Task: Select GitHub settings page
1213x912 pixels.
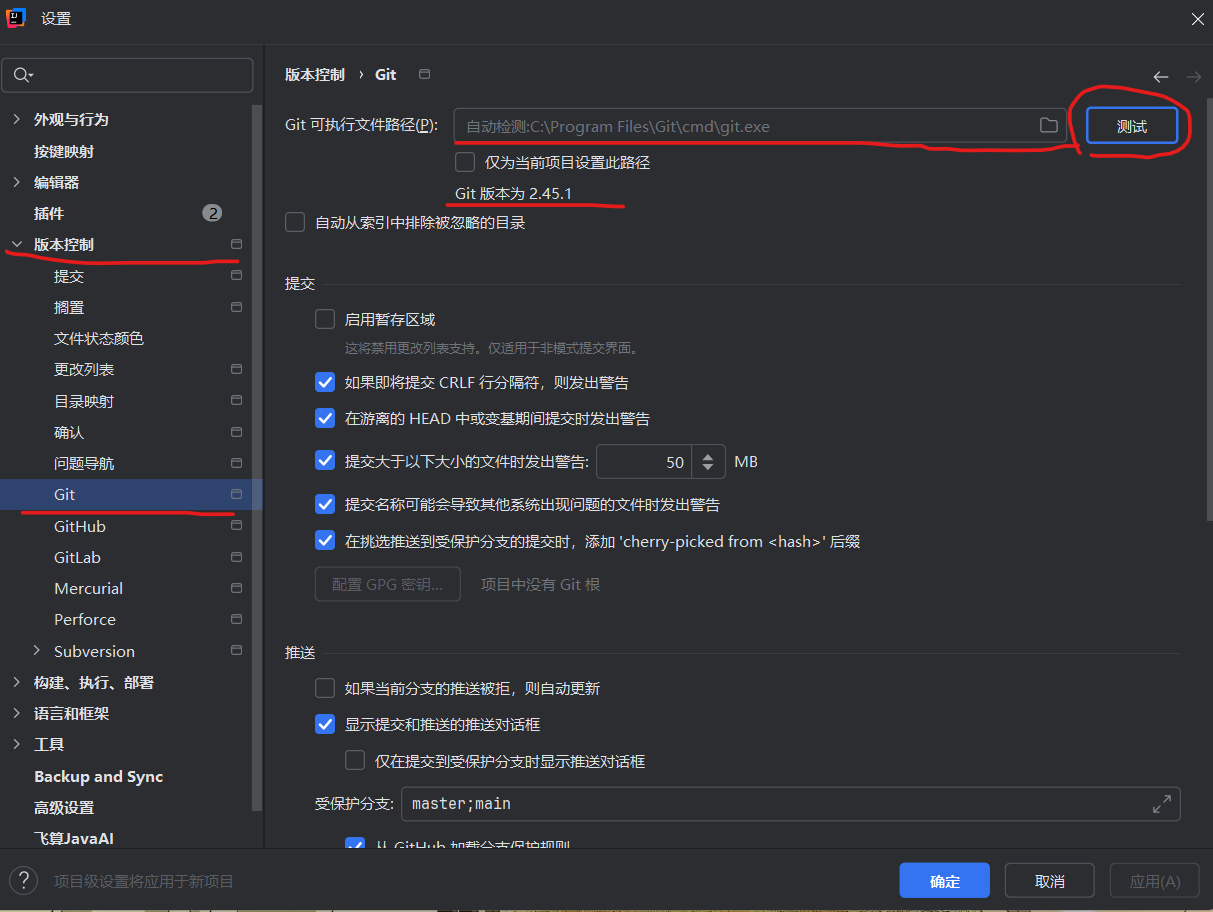Action: (x=80, y=526)
